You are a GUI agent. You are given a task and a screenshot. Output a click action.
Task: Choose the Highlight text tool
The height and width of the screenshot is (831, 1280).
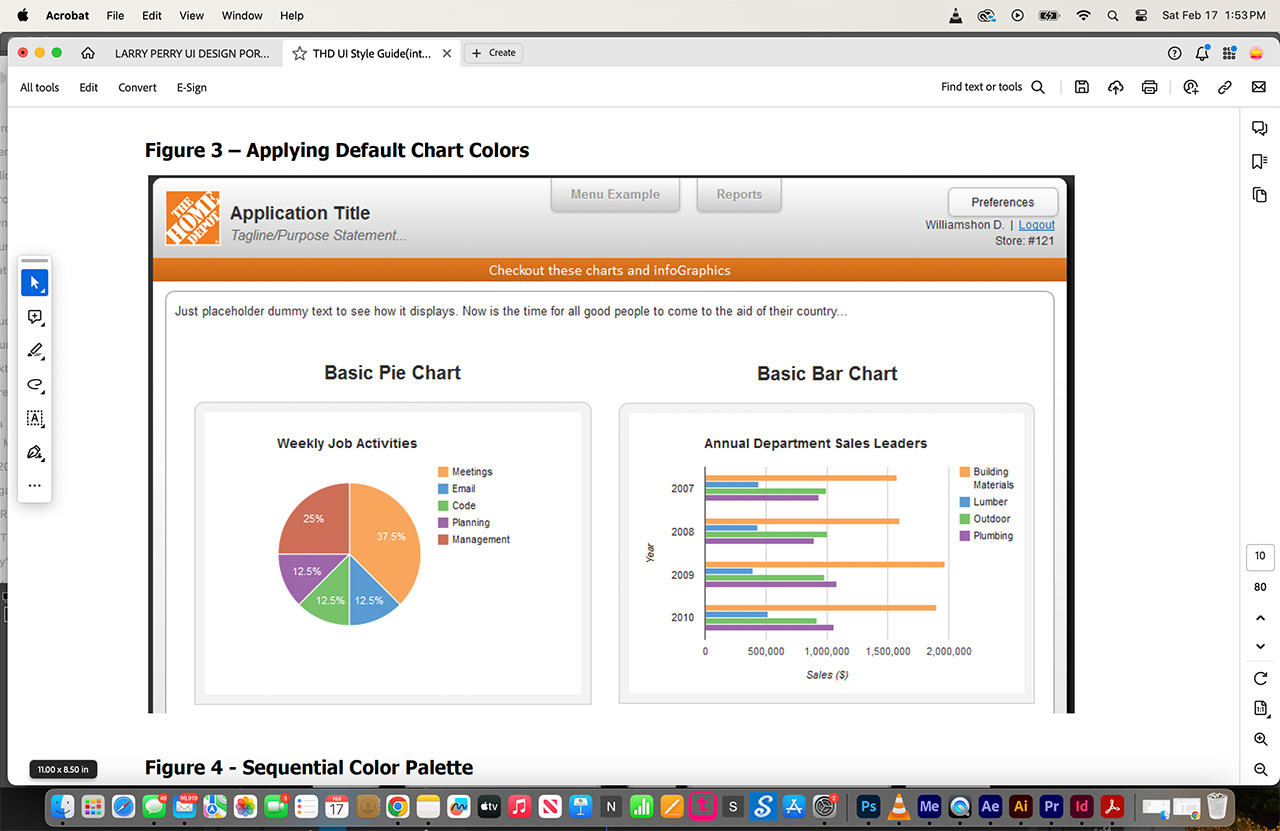coord(34,351)
